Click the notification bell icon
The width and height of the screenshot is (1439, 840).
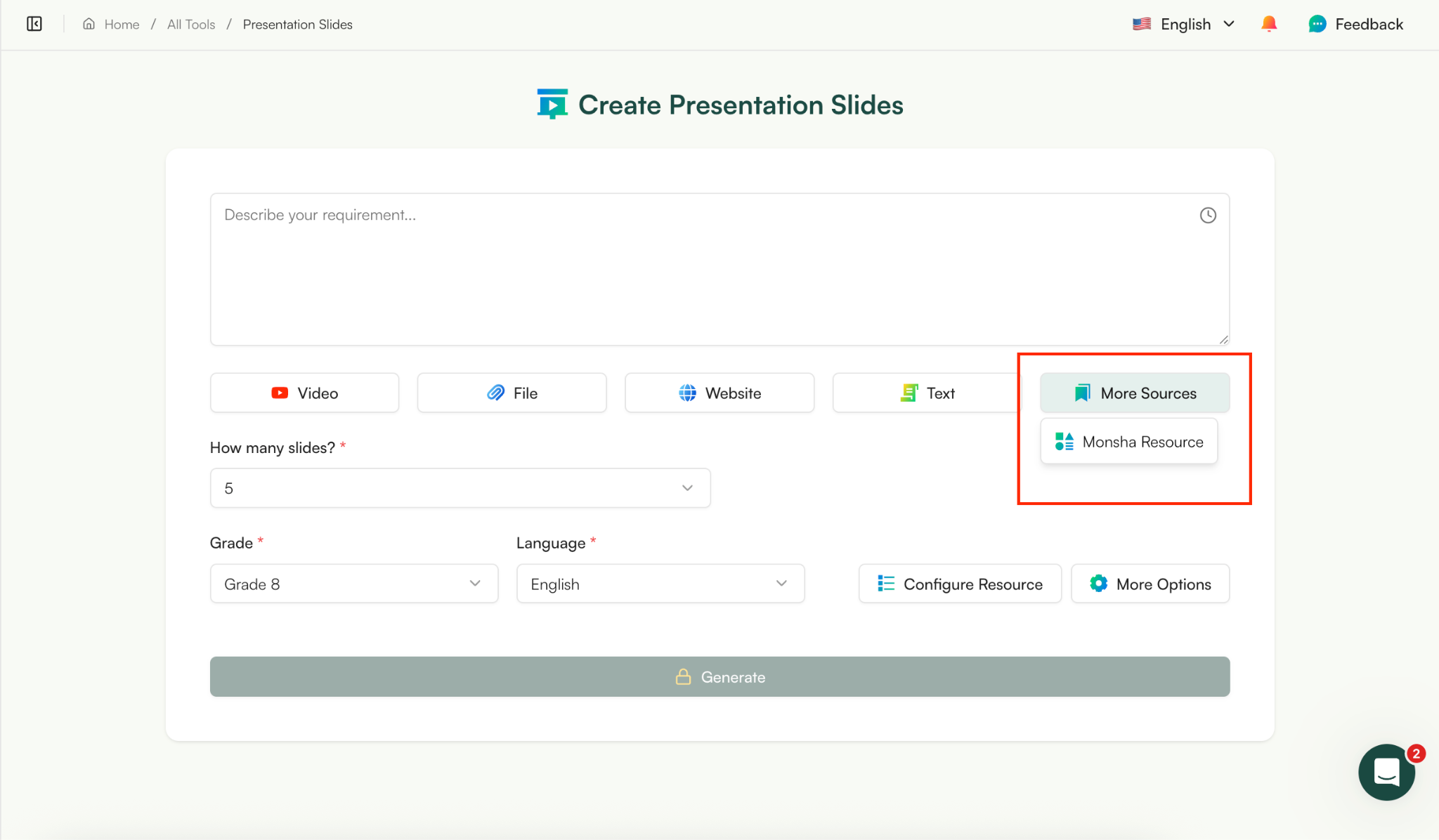click(x=1269, y=23)
